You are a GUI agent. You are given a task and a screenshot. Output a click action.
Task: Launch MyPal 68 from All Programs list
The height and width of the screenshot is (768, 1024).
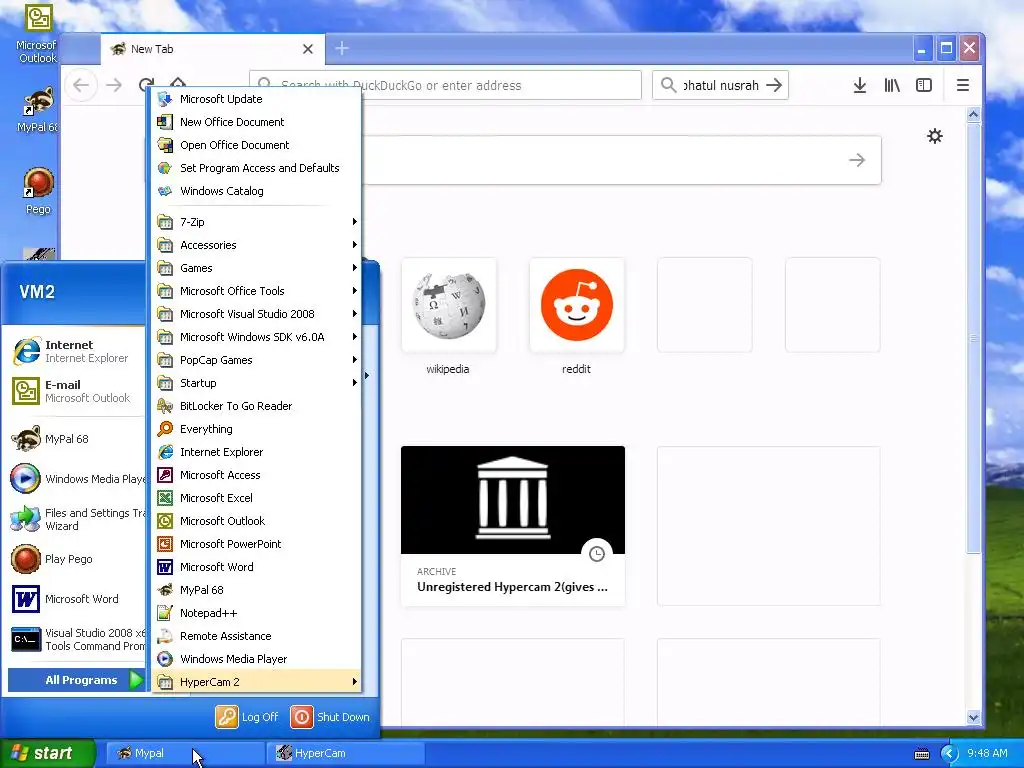coord(256,590)
